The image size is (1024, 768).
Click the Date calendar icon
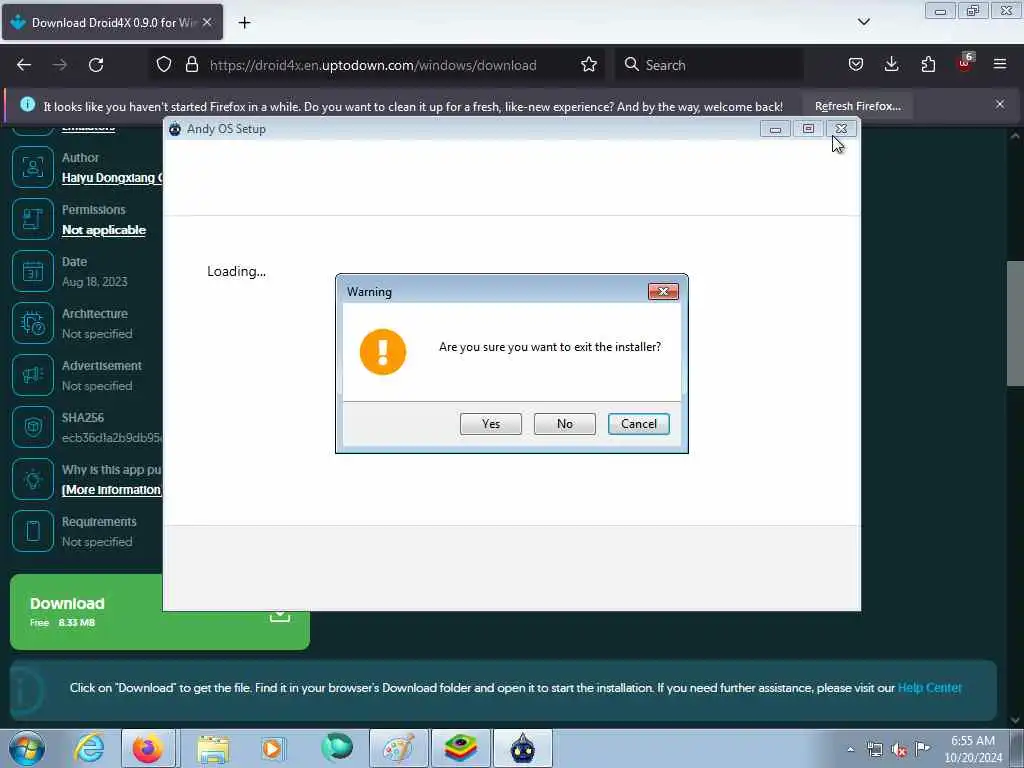coord(33,271)
